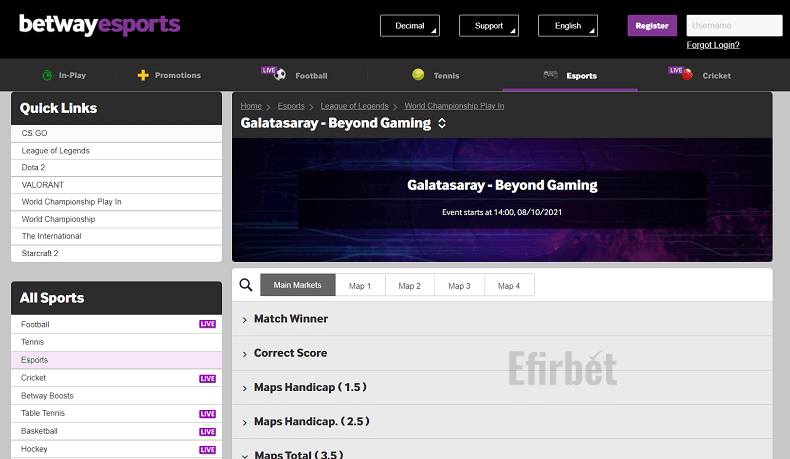This screenshot has height=459, width=790.
Task: Open Dota 2 quick link
Action: (x=116, y=168)
